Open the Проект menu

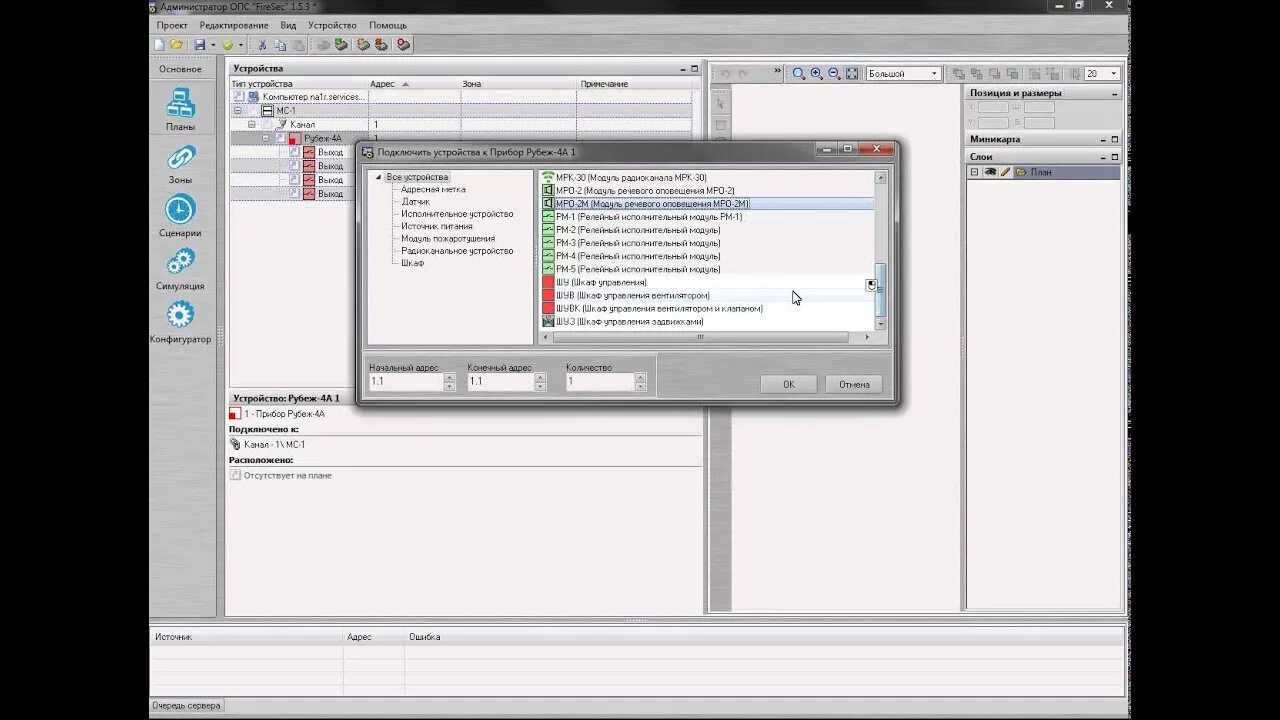point(172,25)
